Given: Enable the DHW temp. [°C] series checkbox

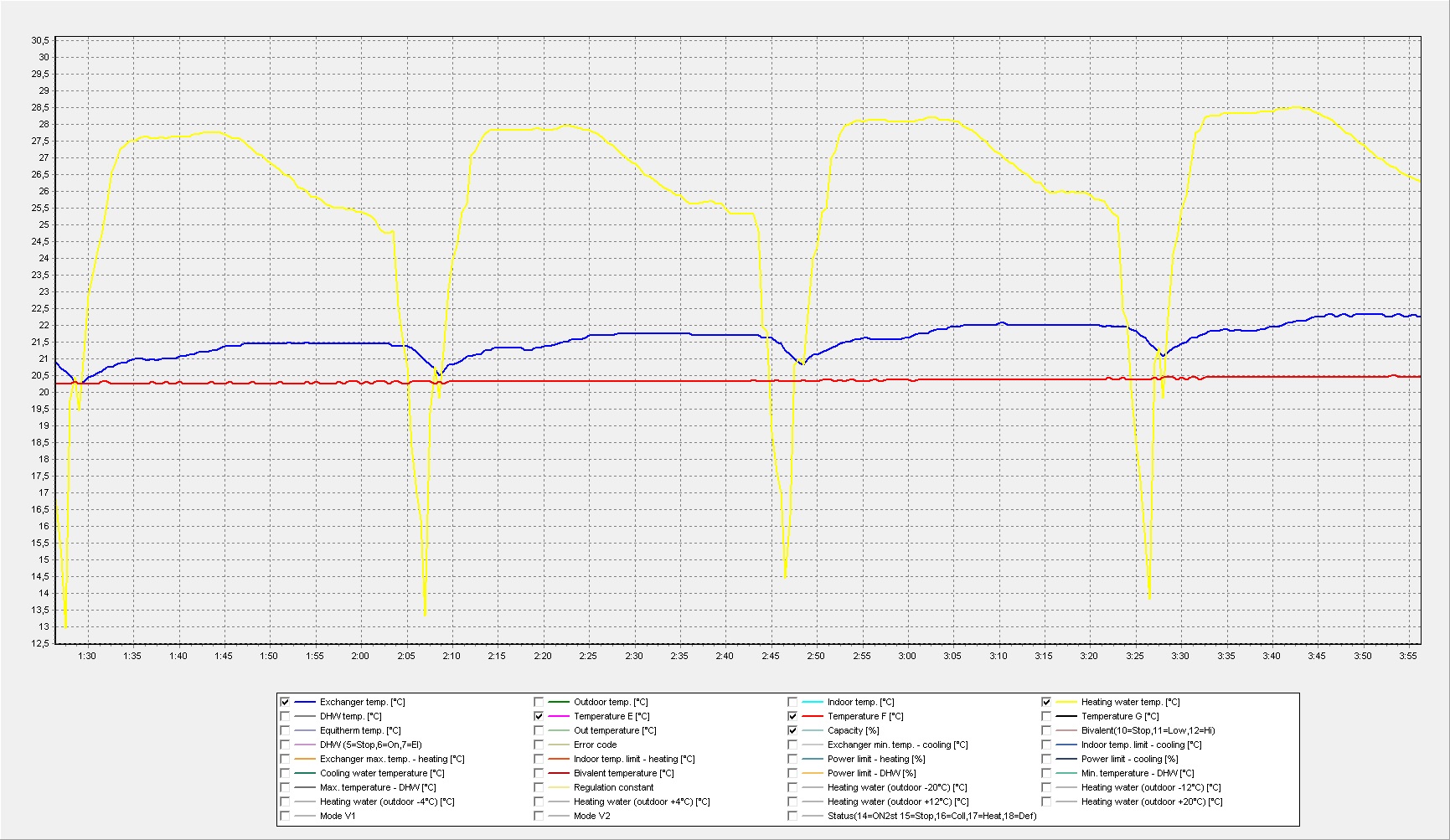Looking at the screenshot, I should click(x=285, y=716).
